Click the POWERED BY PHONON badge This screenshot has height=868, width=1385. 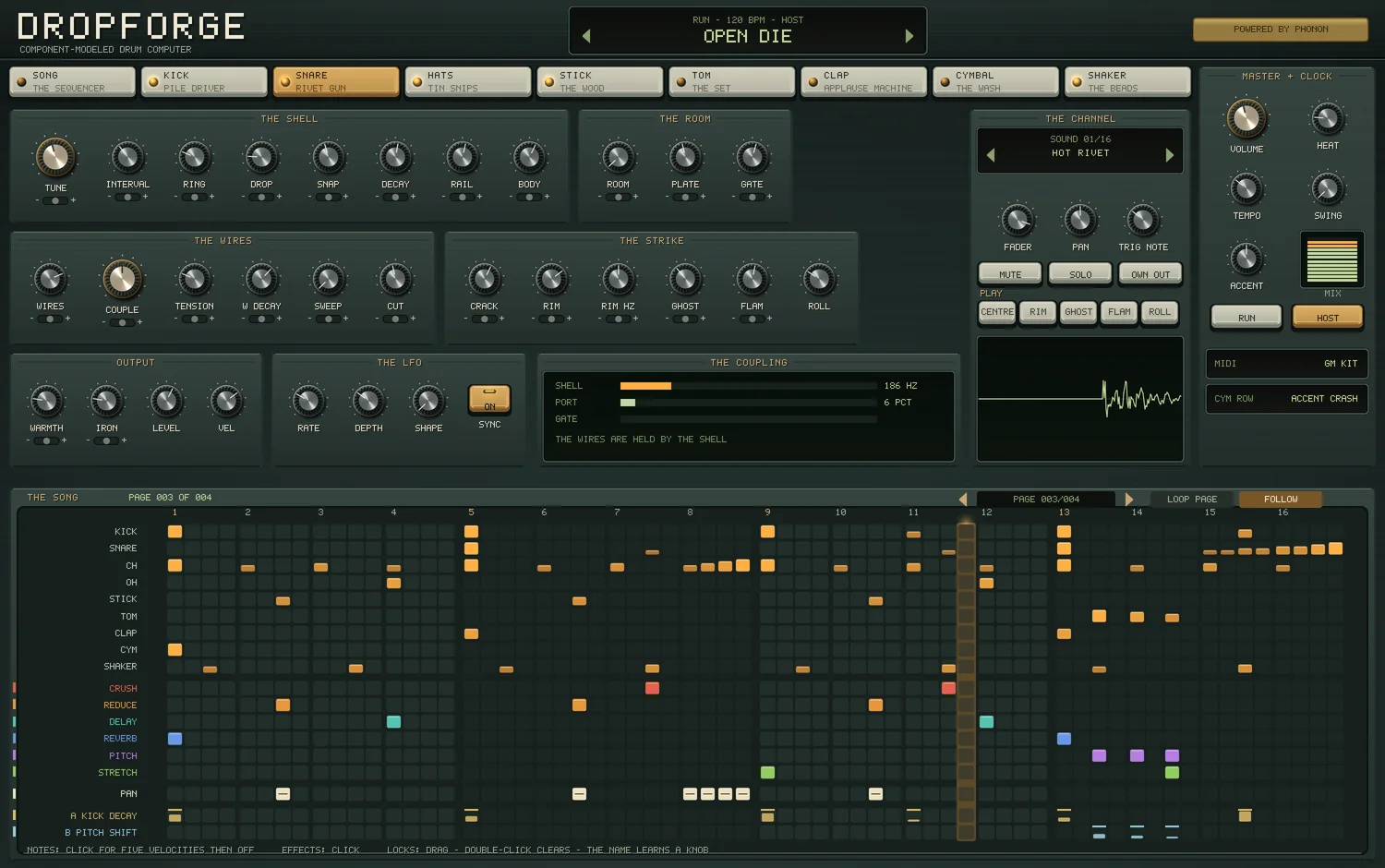(x=1281, y=30)
